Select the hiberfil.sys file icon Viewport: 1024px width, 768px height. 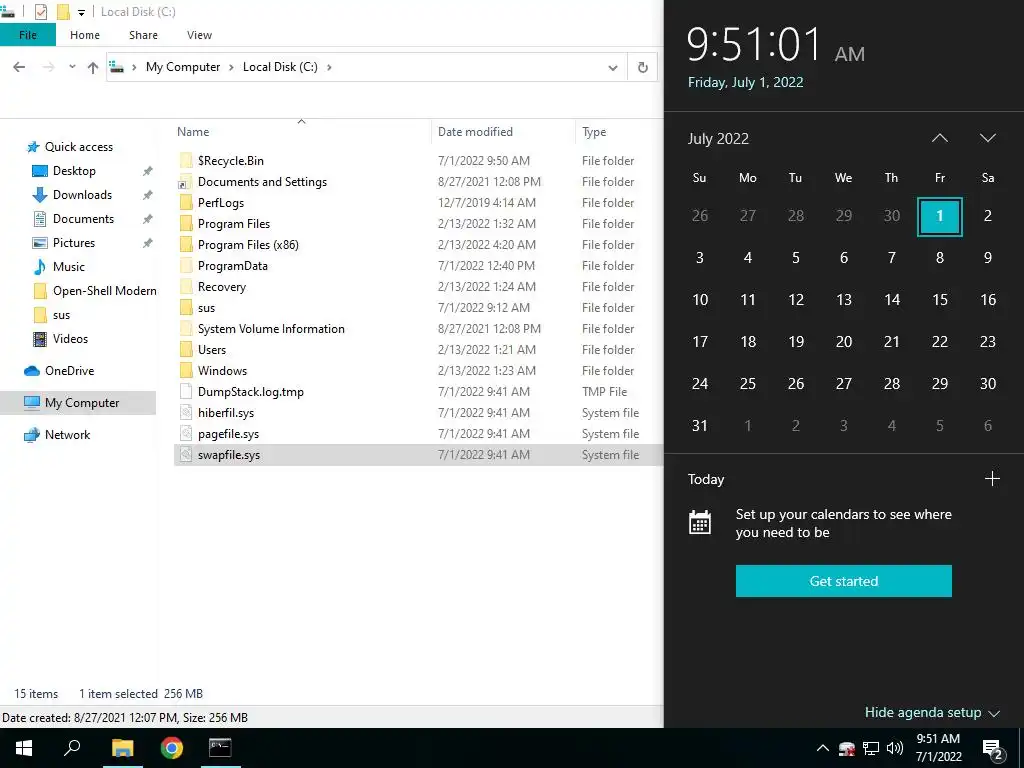point(186,413)
